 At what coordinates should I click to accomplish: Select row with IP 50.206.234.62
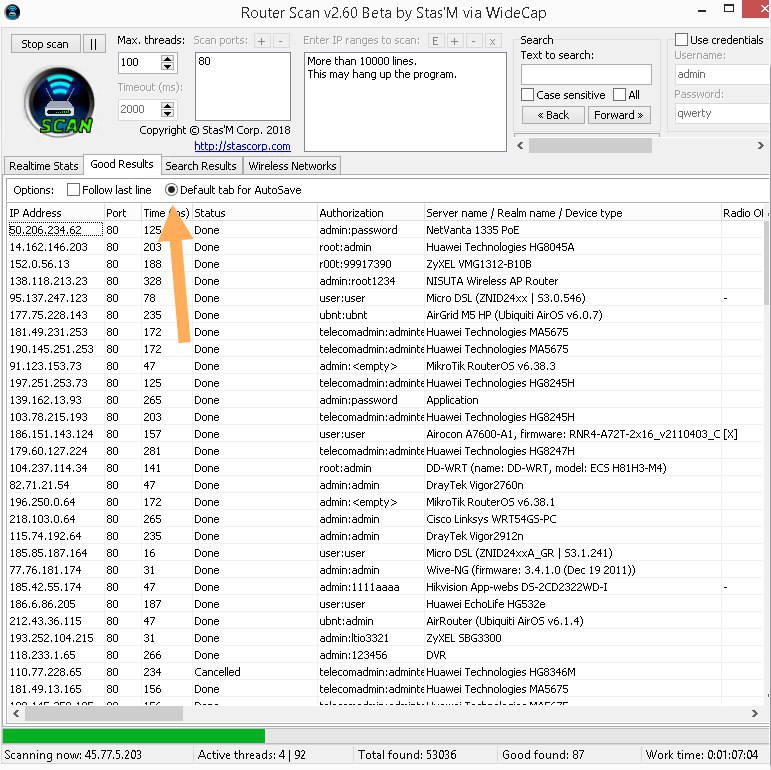pyautogui.click(x=386, y=230)
